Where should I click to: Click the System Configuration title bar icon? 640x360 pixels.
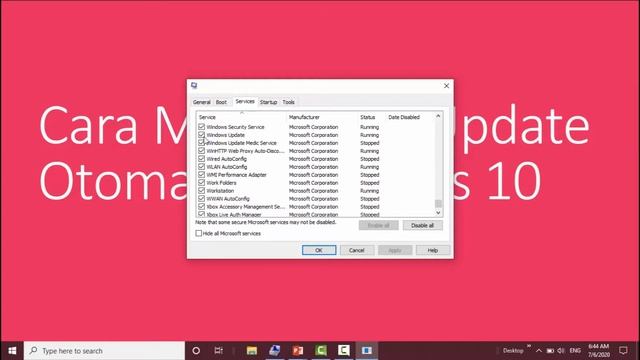tap(194, 85)
